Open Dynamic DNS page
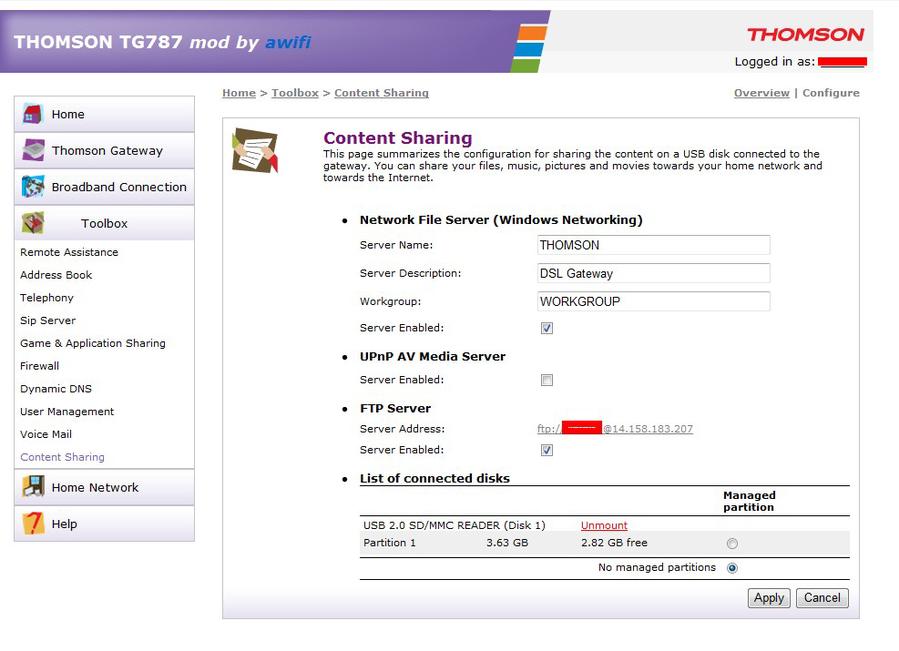Viewport: 899px width, 651px height. pos(56,388)
